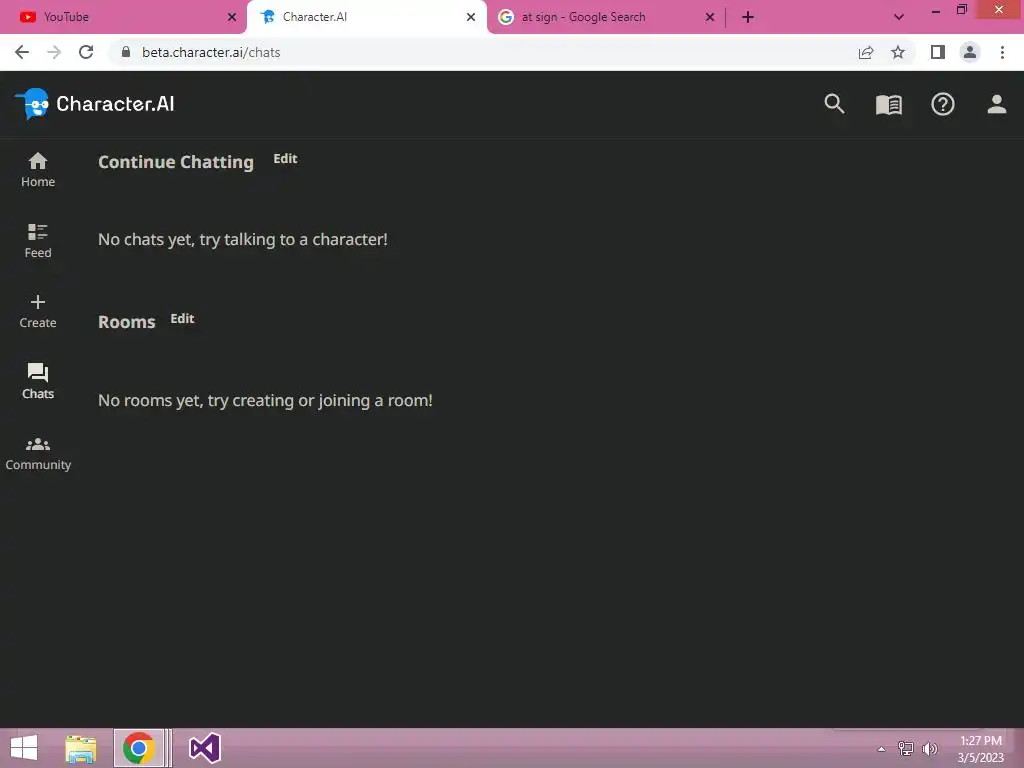The image size is (1024, 768).
Task: Toggle the Chrome side panel
Action: pos(938,52)
